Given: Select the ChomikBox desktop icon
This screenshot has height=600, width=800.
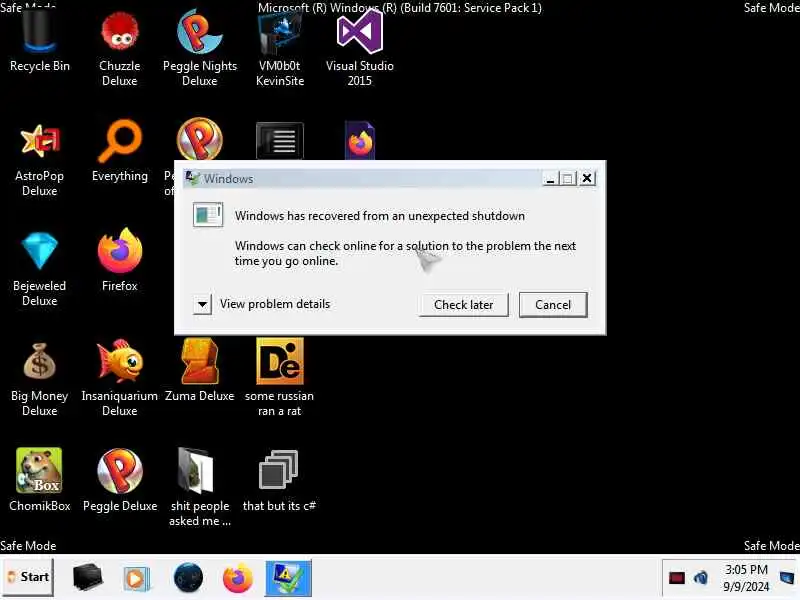Looking at the screenshot, I should click(x=39, y=480).
